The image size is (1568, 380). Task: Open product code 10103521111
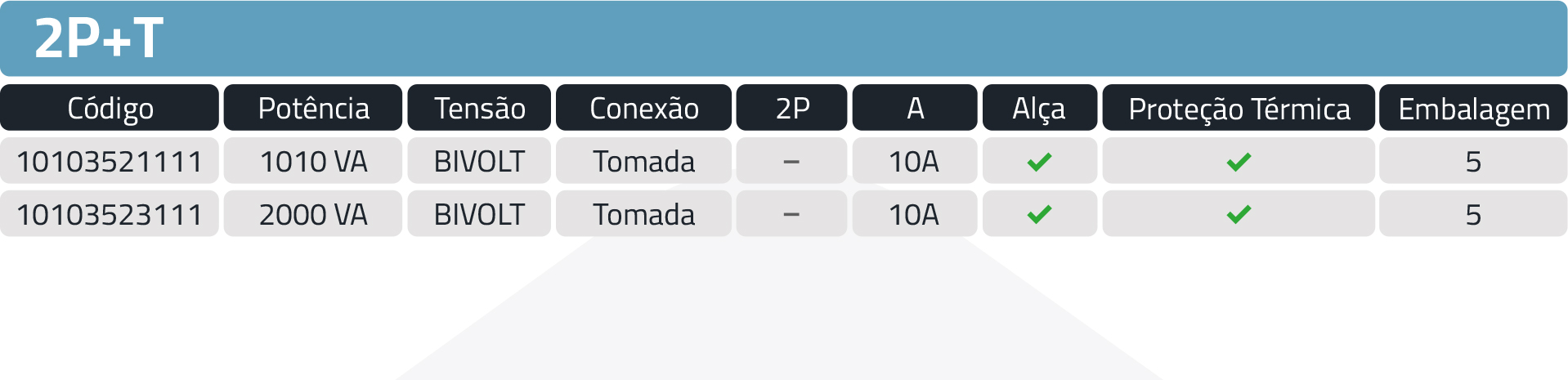(110, 162)
